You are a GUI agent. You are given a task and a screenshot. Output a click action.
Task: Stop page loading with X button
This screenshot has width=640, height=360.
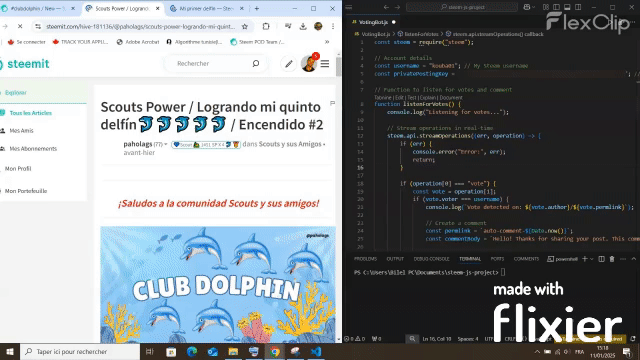20,26
